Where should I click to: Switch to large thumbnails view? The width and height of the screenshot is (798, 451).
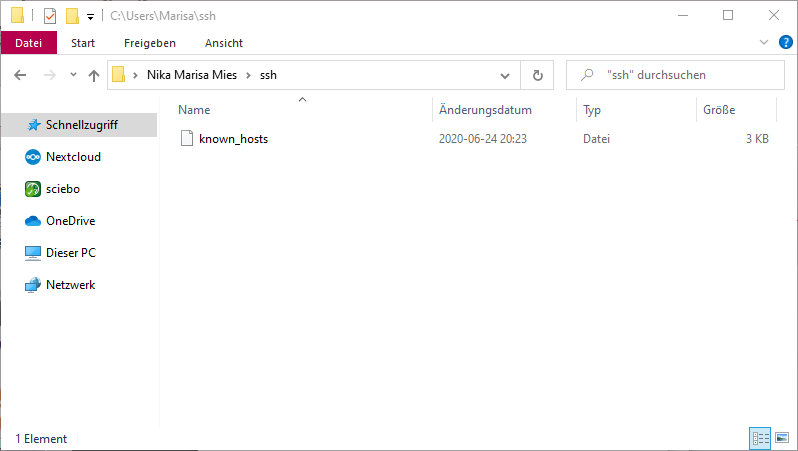pyautogui.click(x=782, y=438)
